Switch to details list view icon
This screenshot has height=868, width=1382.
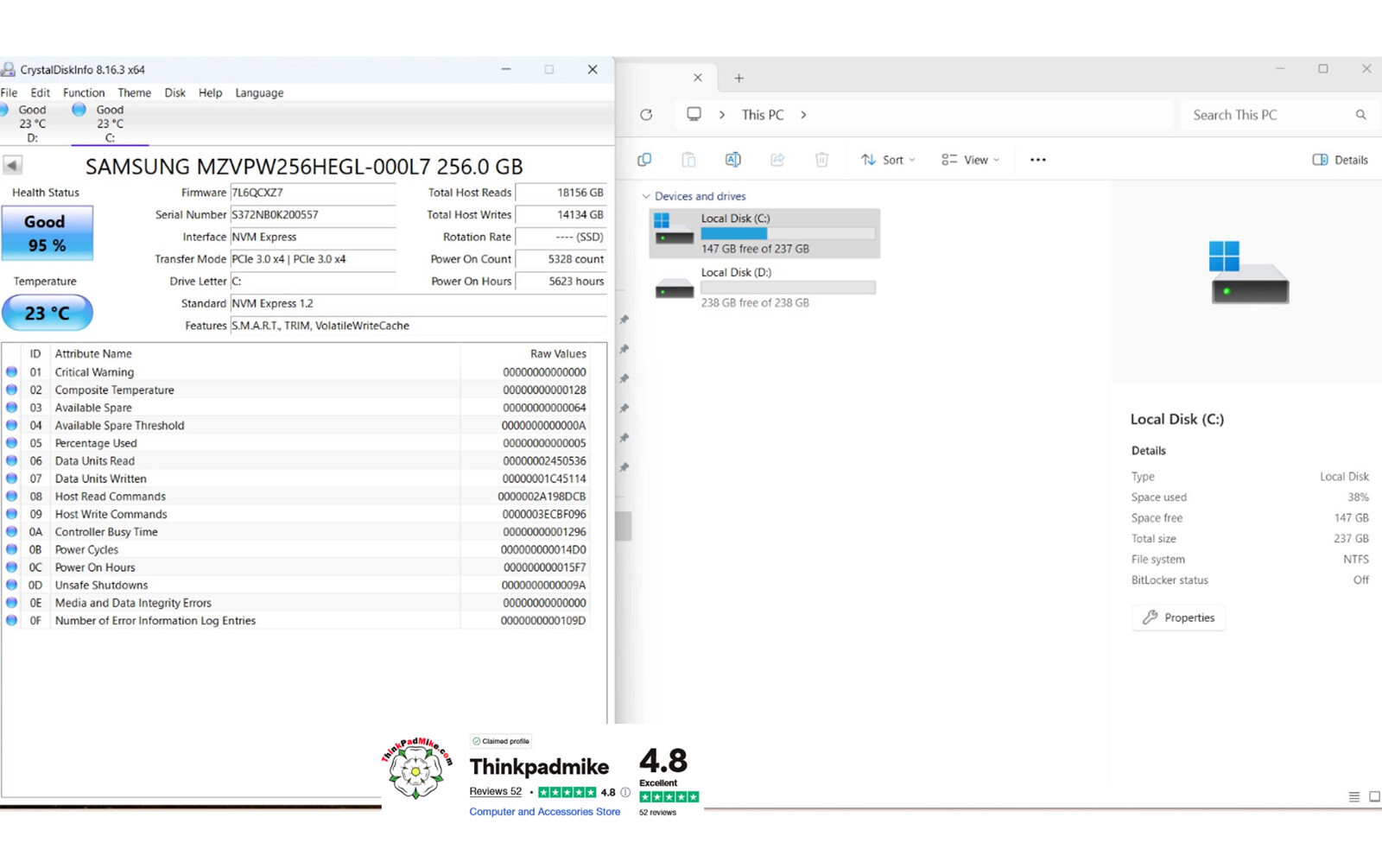(x=1354, y=797)
